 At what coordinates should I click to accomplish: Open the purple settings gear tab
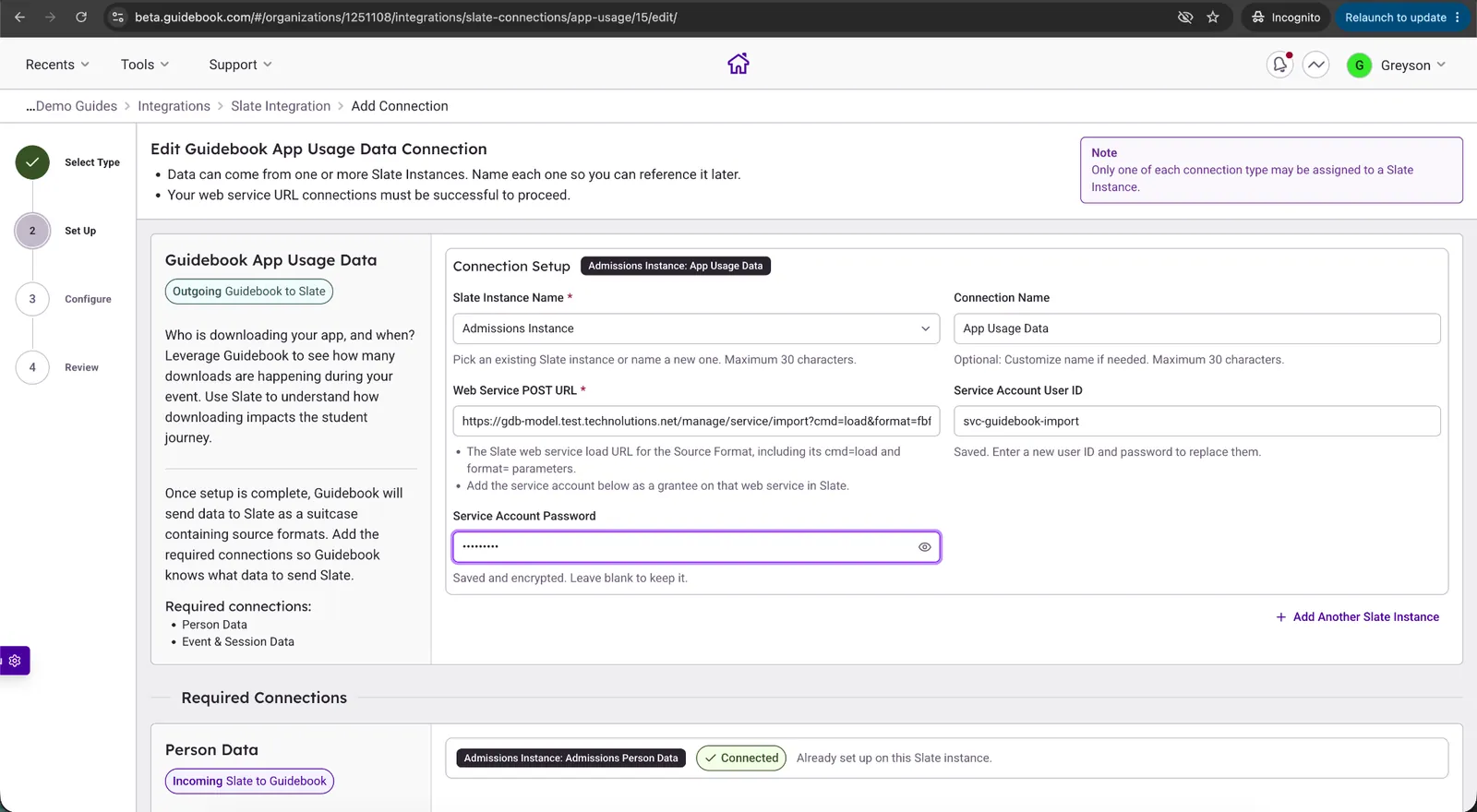click(x=15, y=661)
